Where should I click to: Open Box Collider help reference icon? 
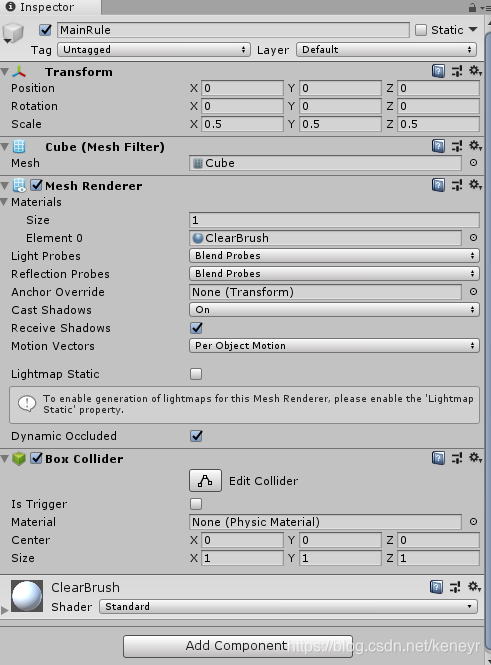tap(438, 458)
